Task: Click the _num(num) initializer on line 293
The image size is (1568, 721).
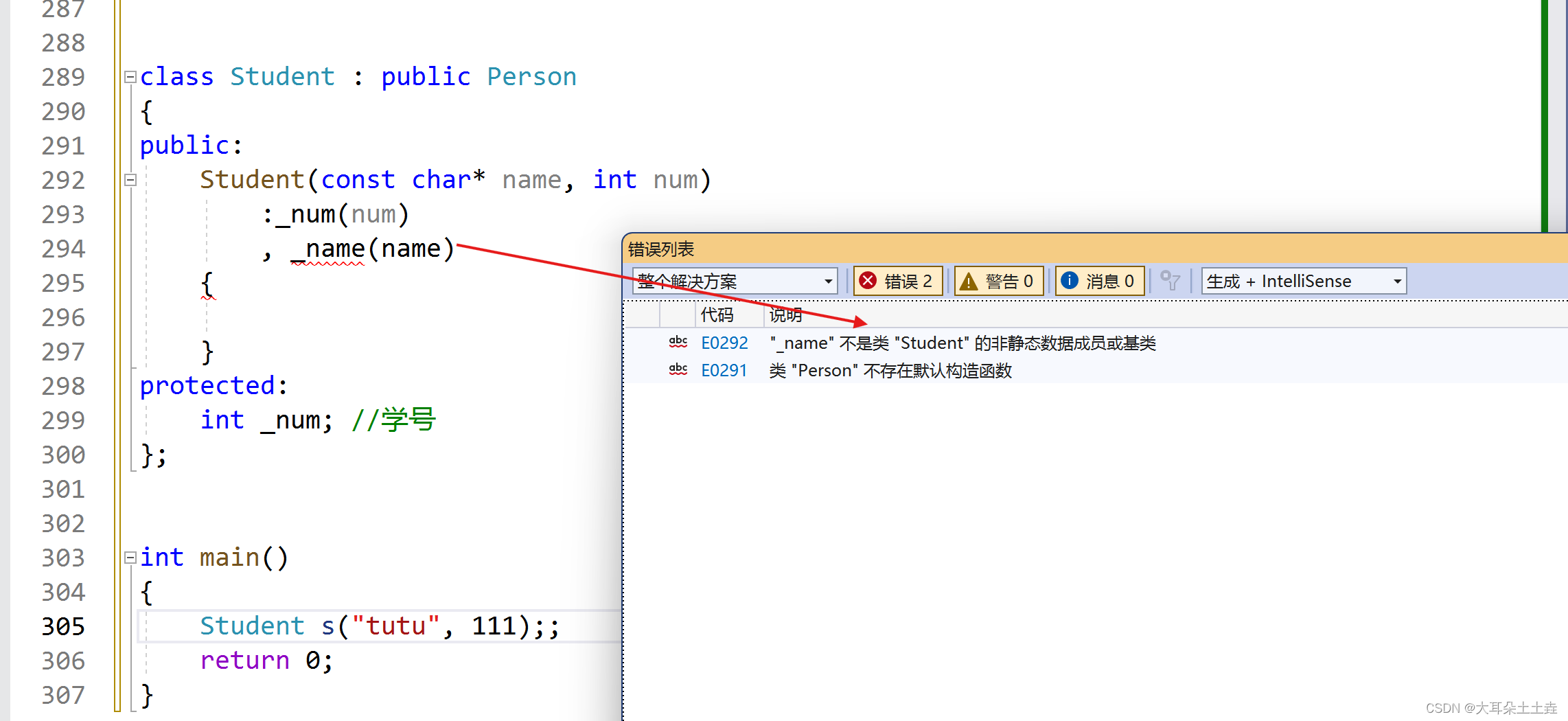Action: pyautogui.click(x=342, y=214)
